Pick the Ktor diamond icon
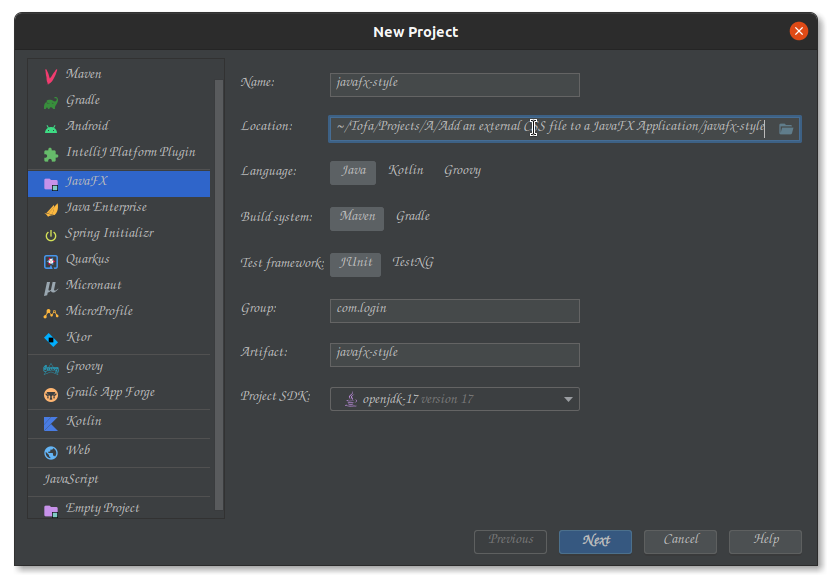 51,339
